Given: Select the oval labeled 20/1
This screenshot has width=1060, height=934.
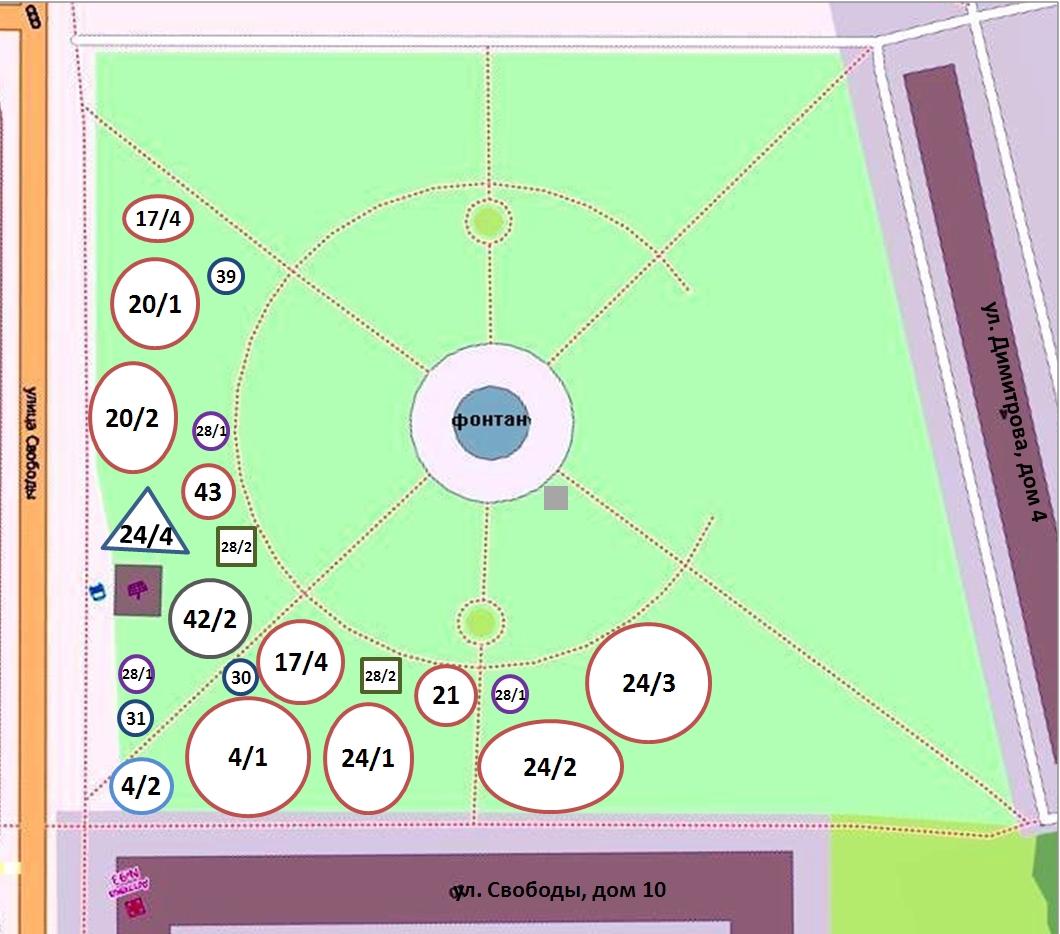Looking at the screenshot, I should (x=155, y=304).
